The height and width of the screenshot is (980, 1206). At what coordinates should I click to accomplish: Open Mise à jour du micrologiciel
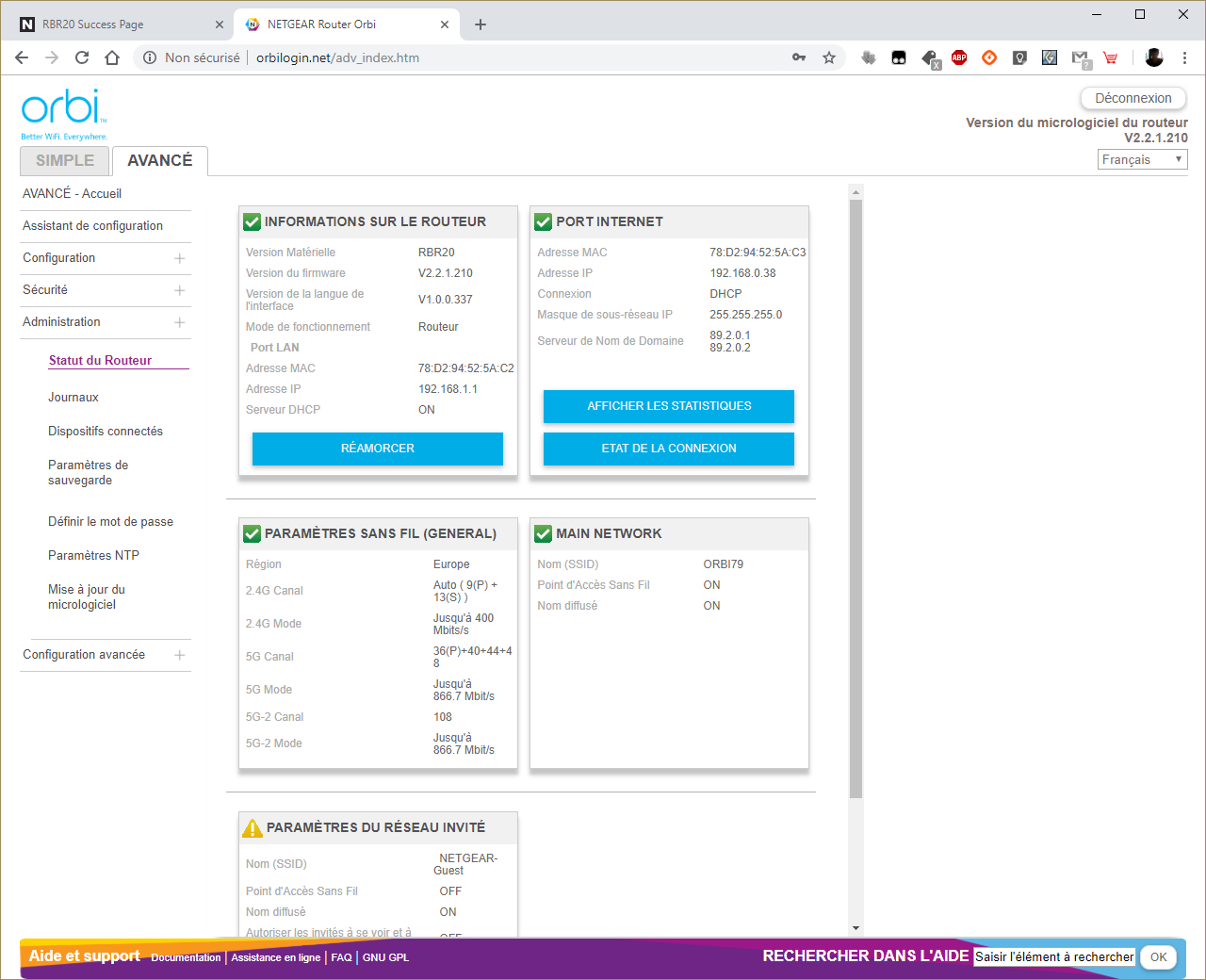86,596
